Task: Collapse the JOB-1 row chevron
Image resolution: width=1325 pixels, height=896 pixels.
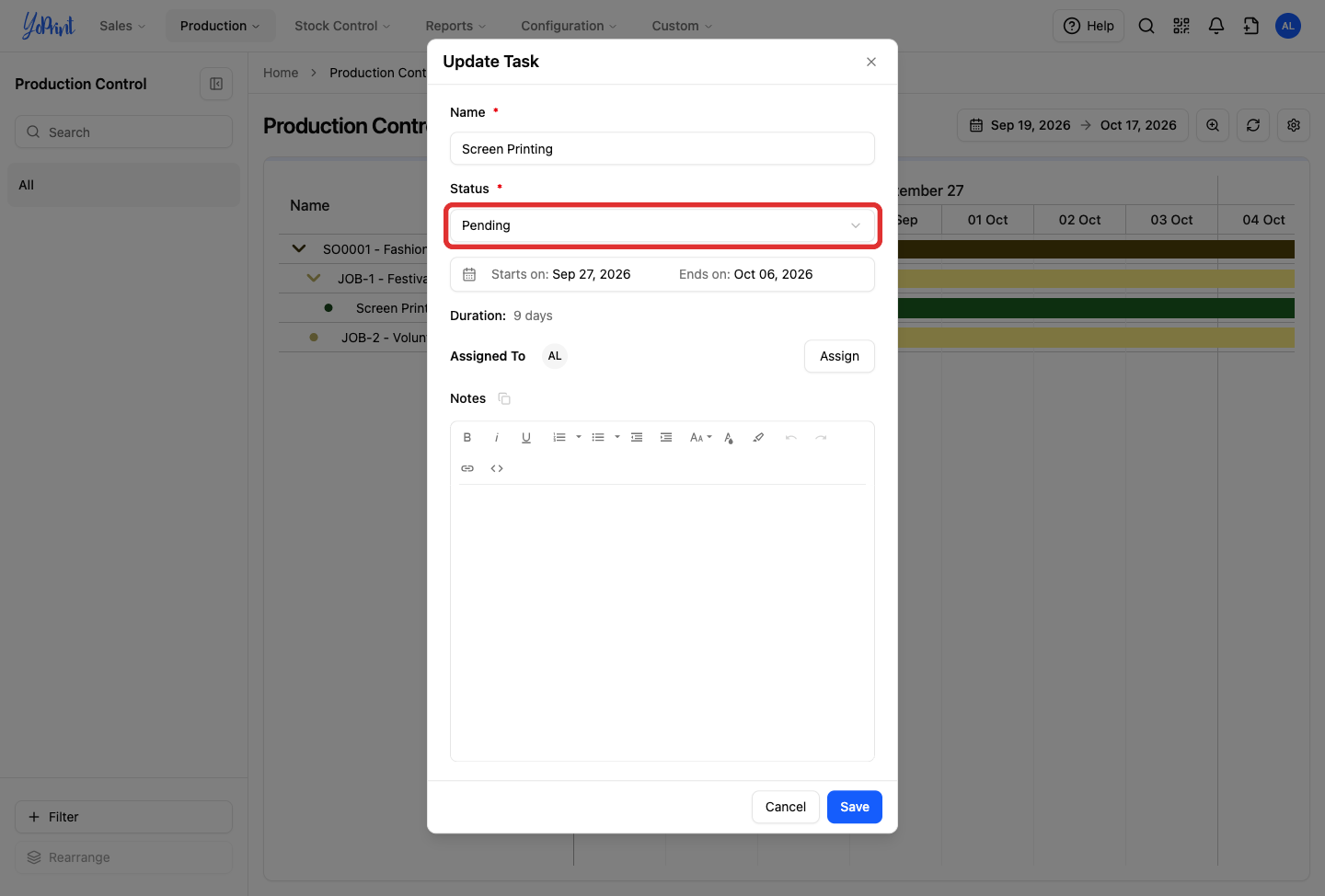Action: click(314, 278)
